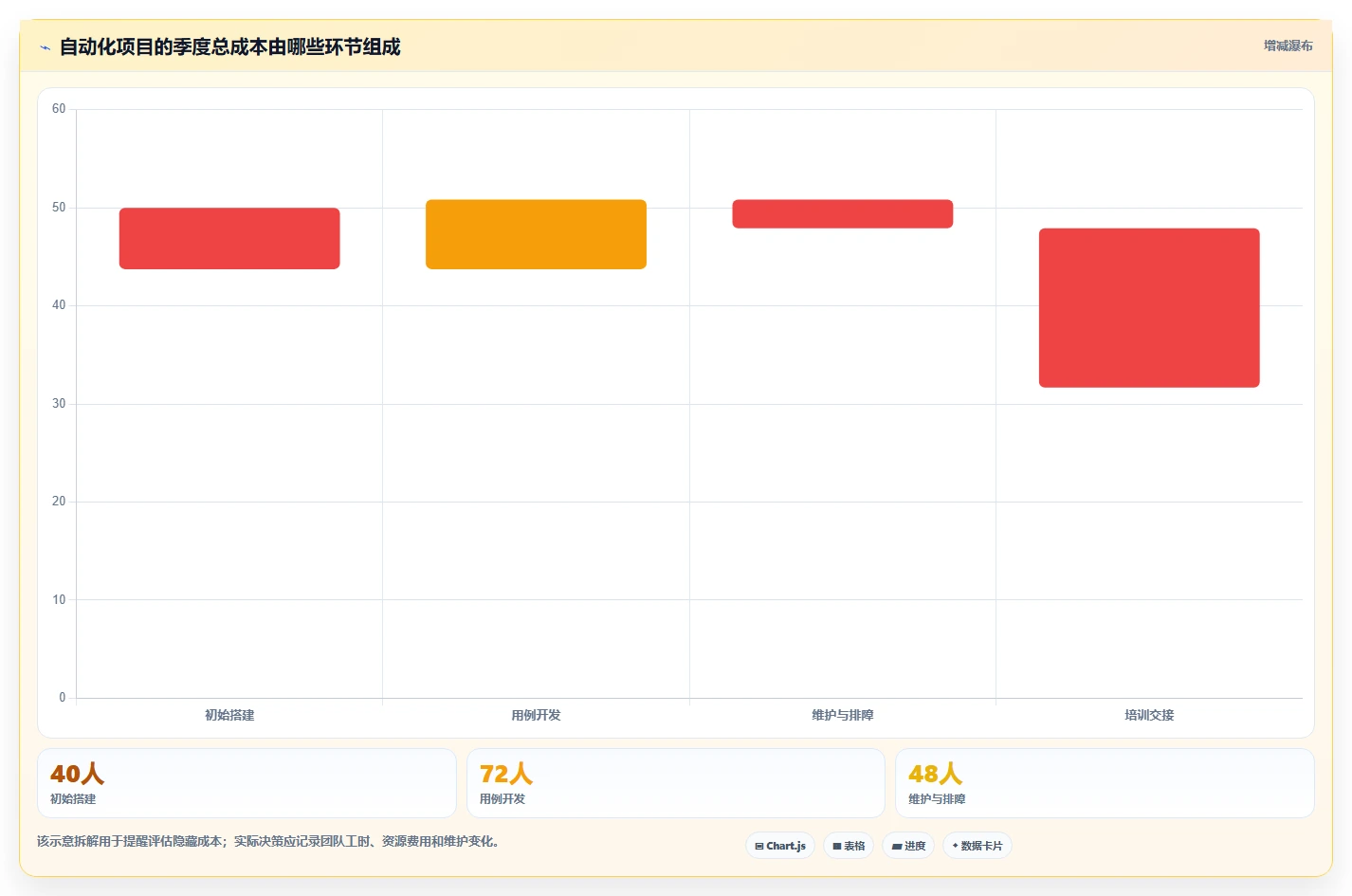Viewport: 1352px width, 896px height.
Task: Click the footer note beginning 该示意拆解用于提醒
Action: point(268,841)
